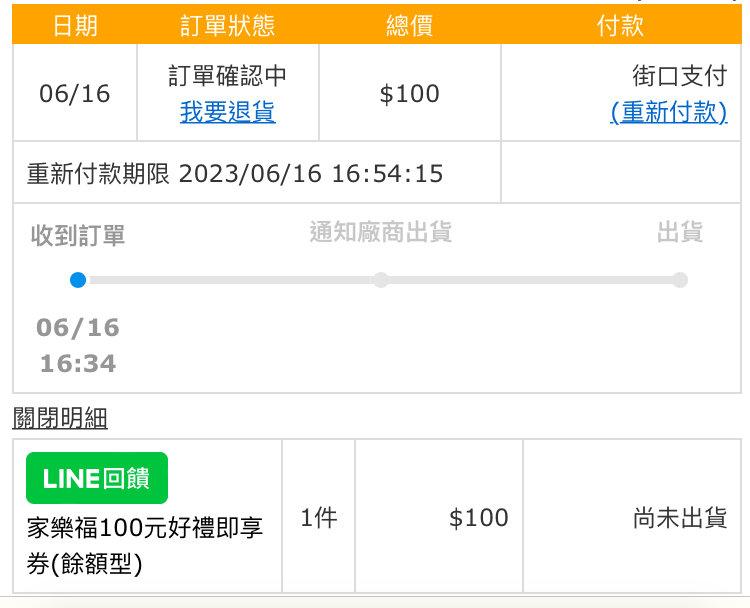Click the 訂單確認中 status text
Viewport: 750px width, 608px height.
click(x=227, y=76)
